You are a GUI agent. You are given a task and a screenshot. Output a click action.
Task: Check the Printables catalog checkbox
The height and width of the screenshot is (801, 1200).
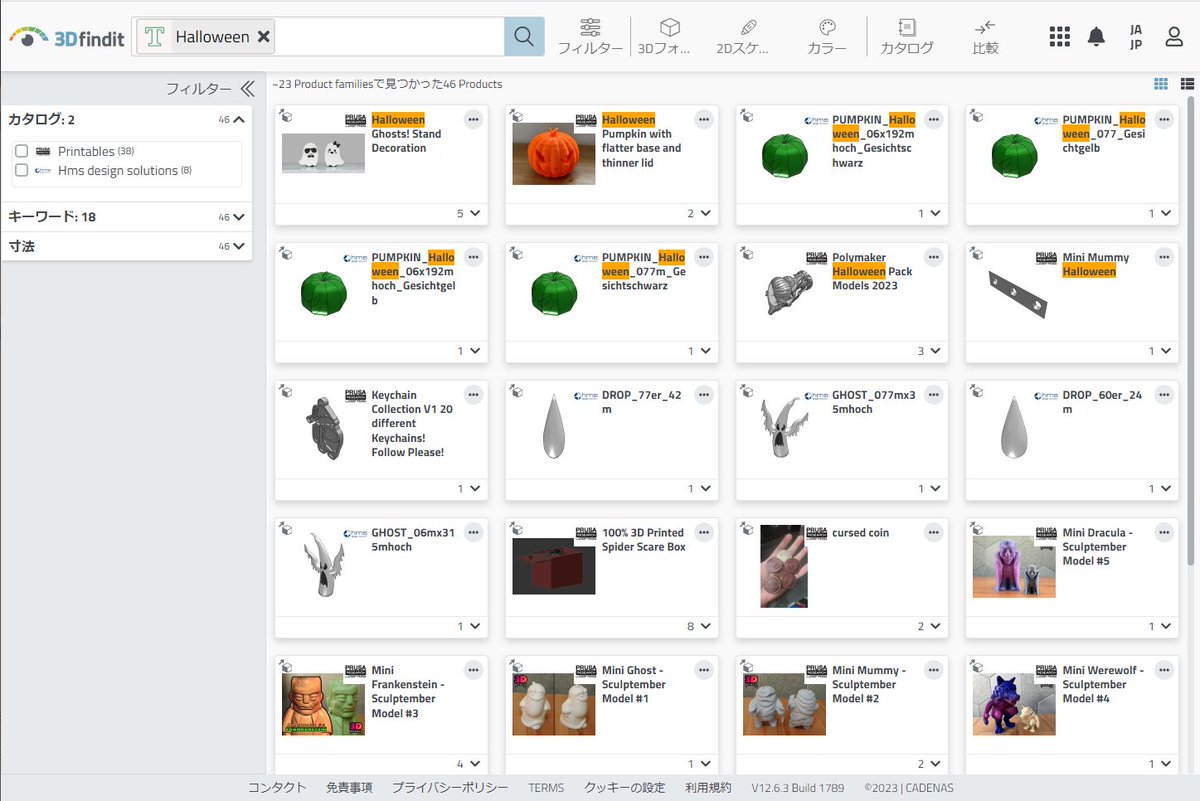tap(22, 152)
